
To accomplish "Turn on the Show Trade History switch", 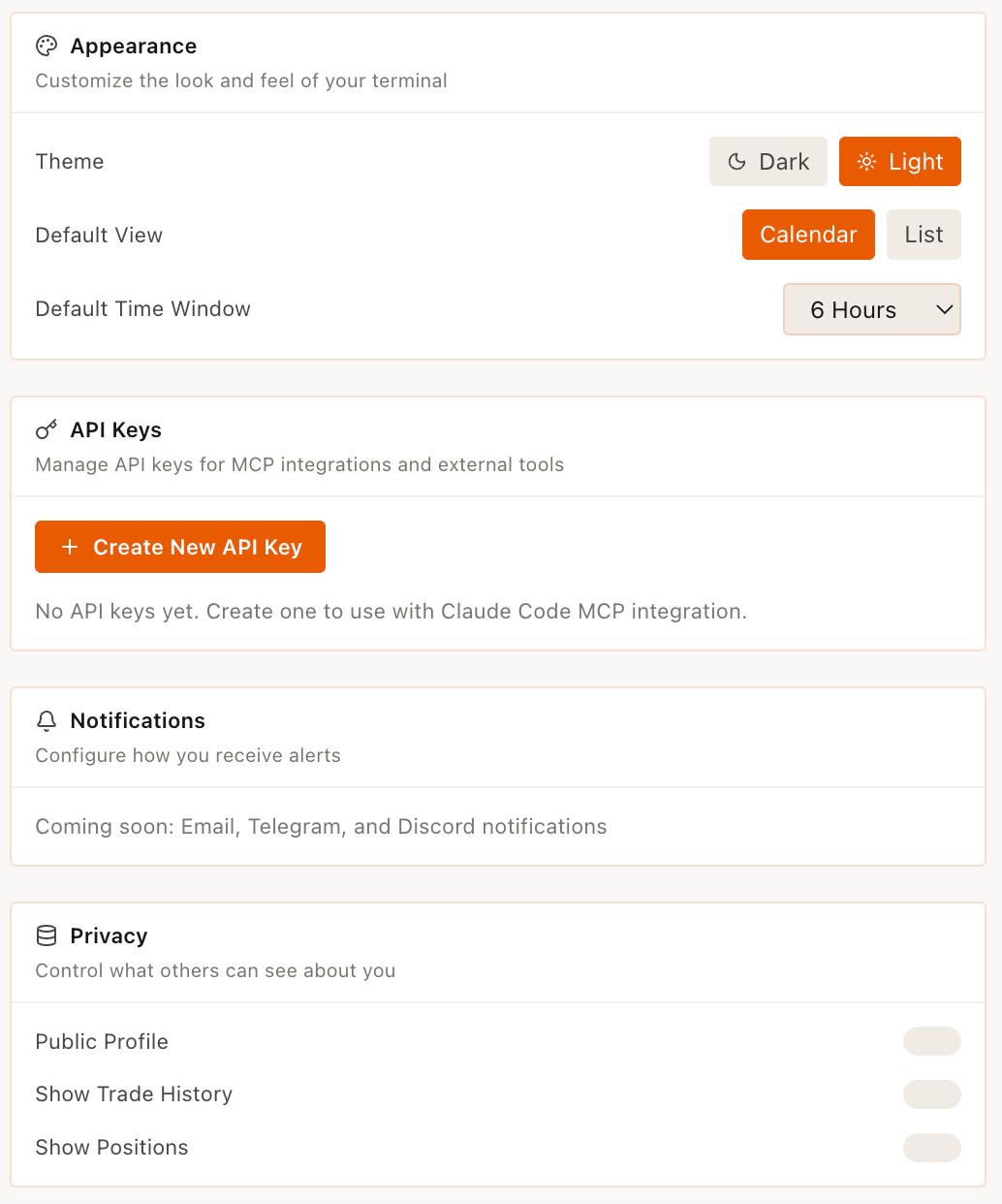I will pyautogui.click(x=931, y=1094).
